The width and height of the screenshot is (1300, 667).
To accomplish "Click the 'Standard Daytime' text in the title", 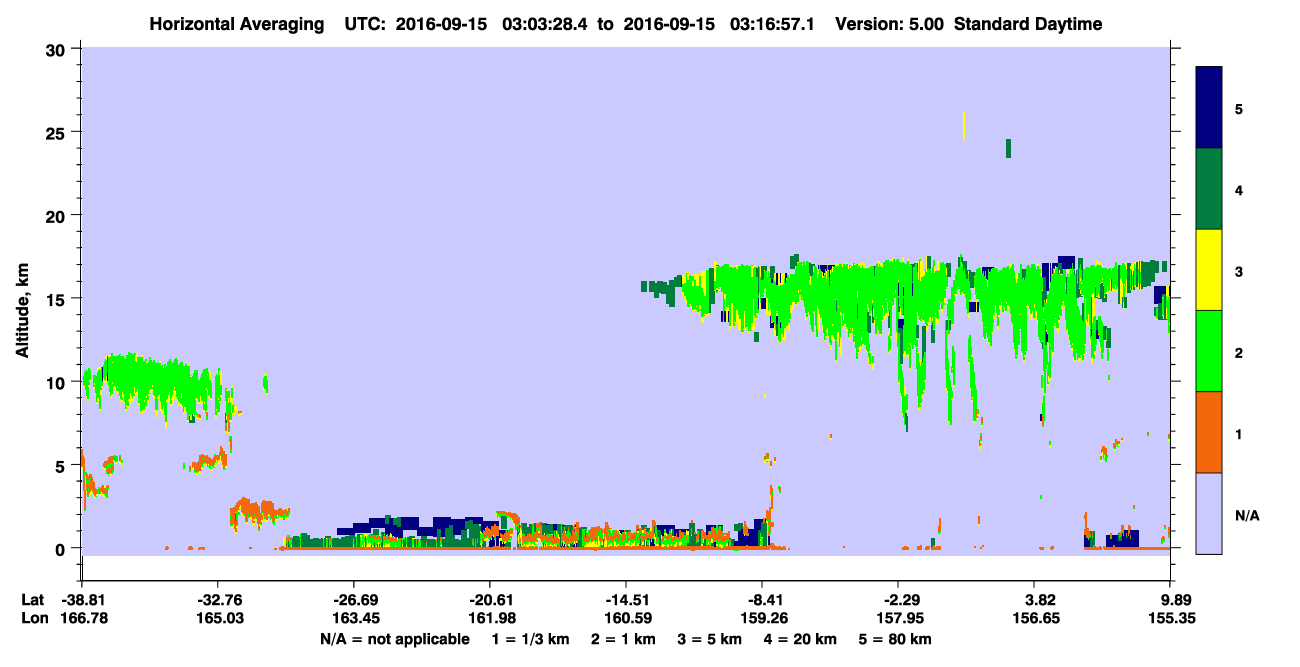I will (x=1028, y=24).
